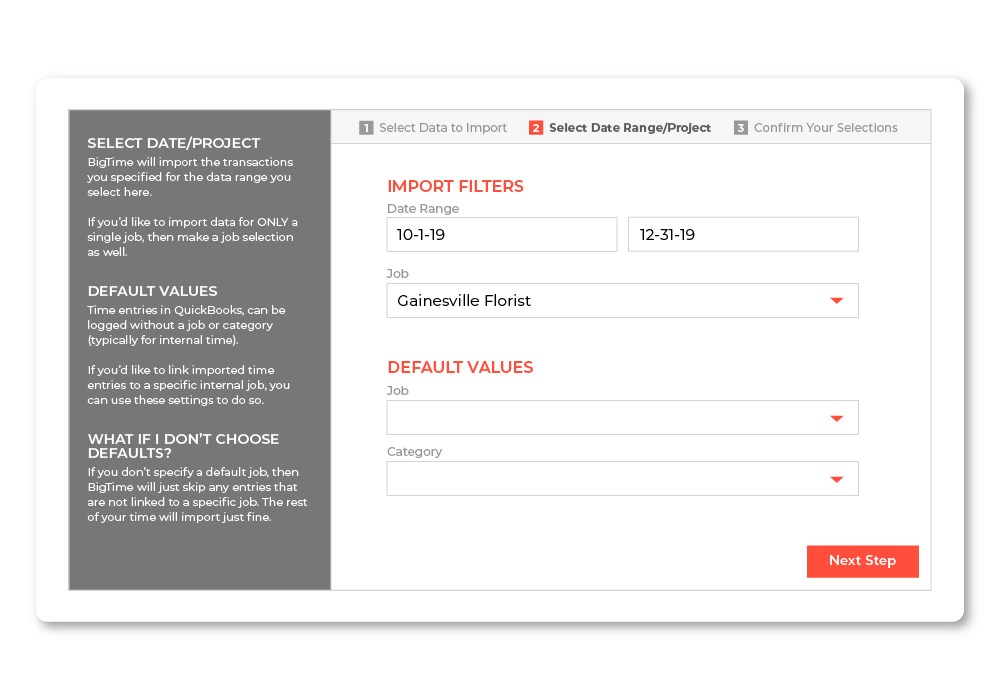Select the Select Date Range/Project tab
This screenshot has width=1000, height=700.
click(631, 128)
